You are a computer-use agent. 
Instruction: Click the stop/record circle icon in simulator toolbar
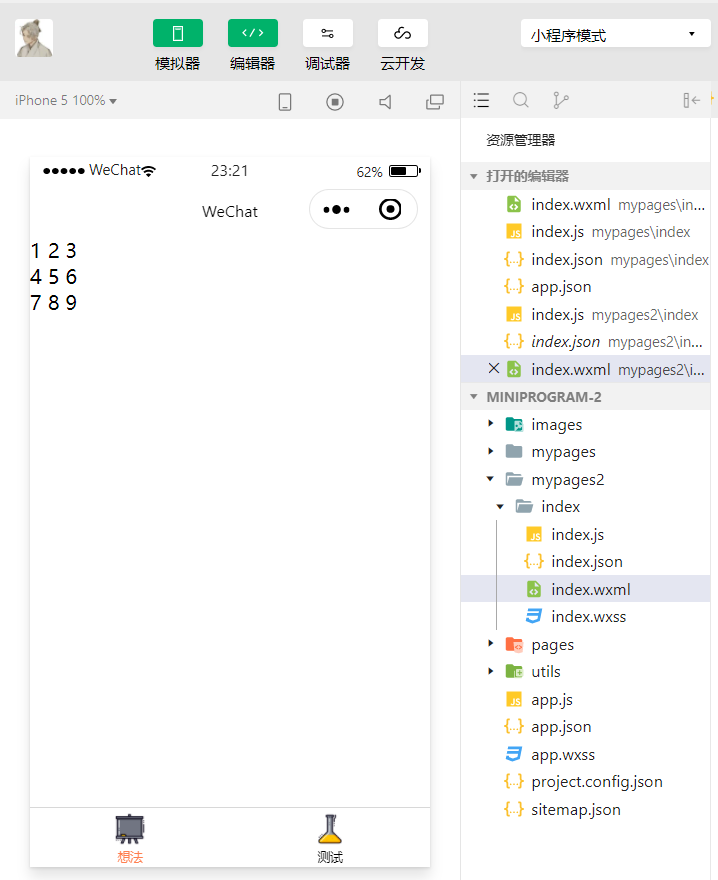click(335, 102)
